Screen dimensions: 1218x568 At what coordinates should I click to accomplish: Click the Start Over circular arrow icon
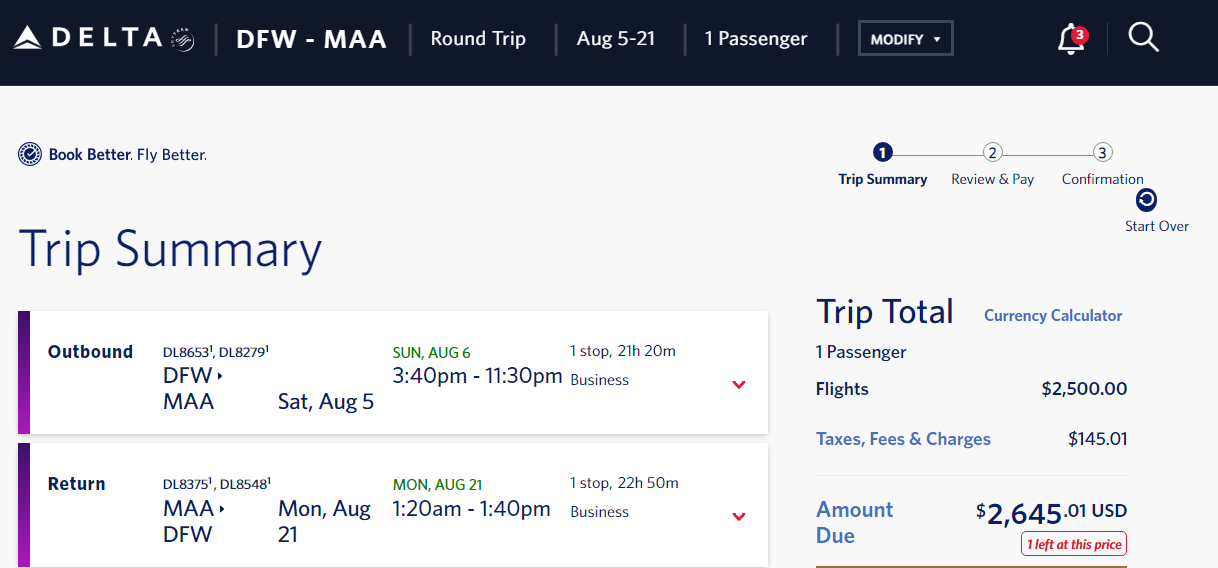(1147, 200)
